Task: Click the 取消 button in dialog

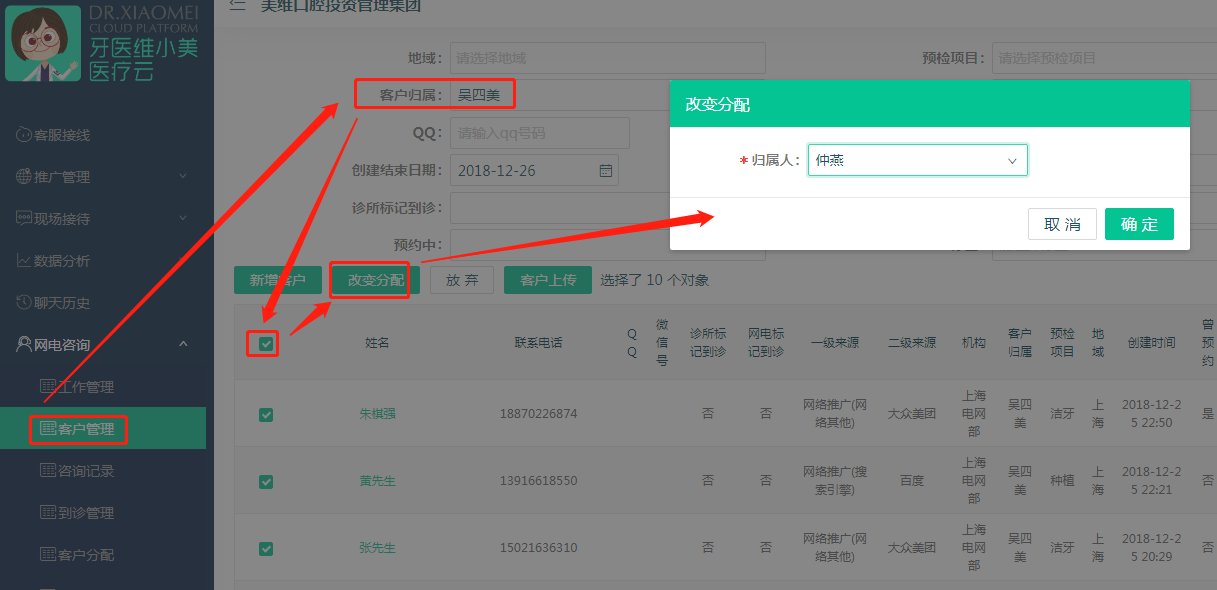Action: coord(1062,224)
